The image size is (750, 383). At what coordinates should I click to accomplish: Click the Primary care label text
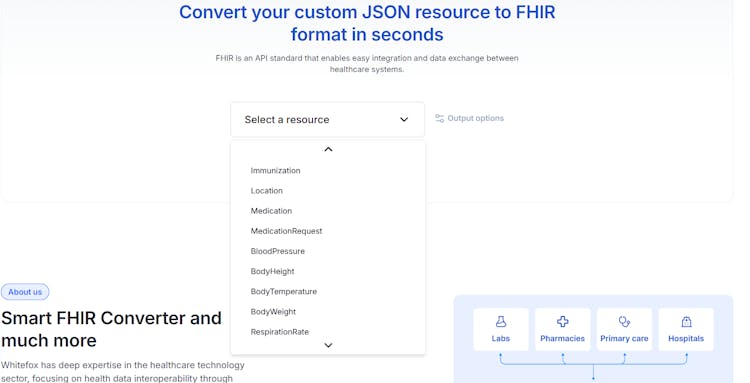coord(624,339)
